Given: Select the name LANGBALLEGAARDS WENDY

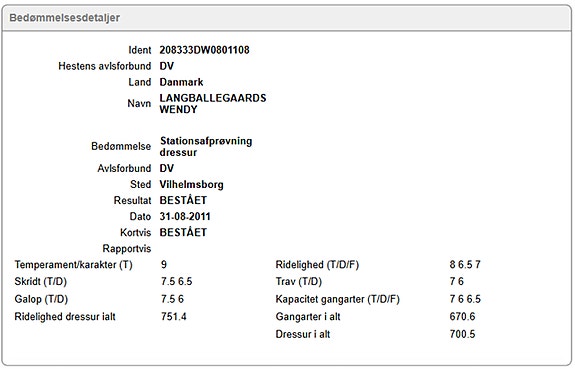Looking at the screenshot, I should (x=213, y=103).
